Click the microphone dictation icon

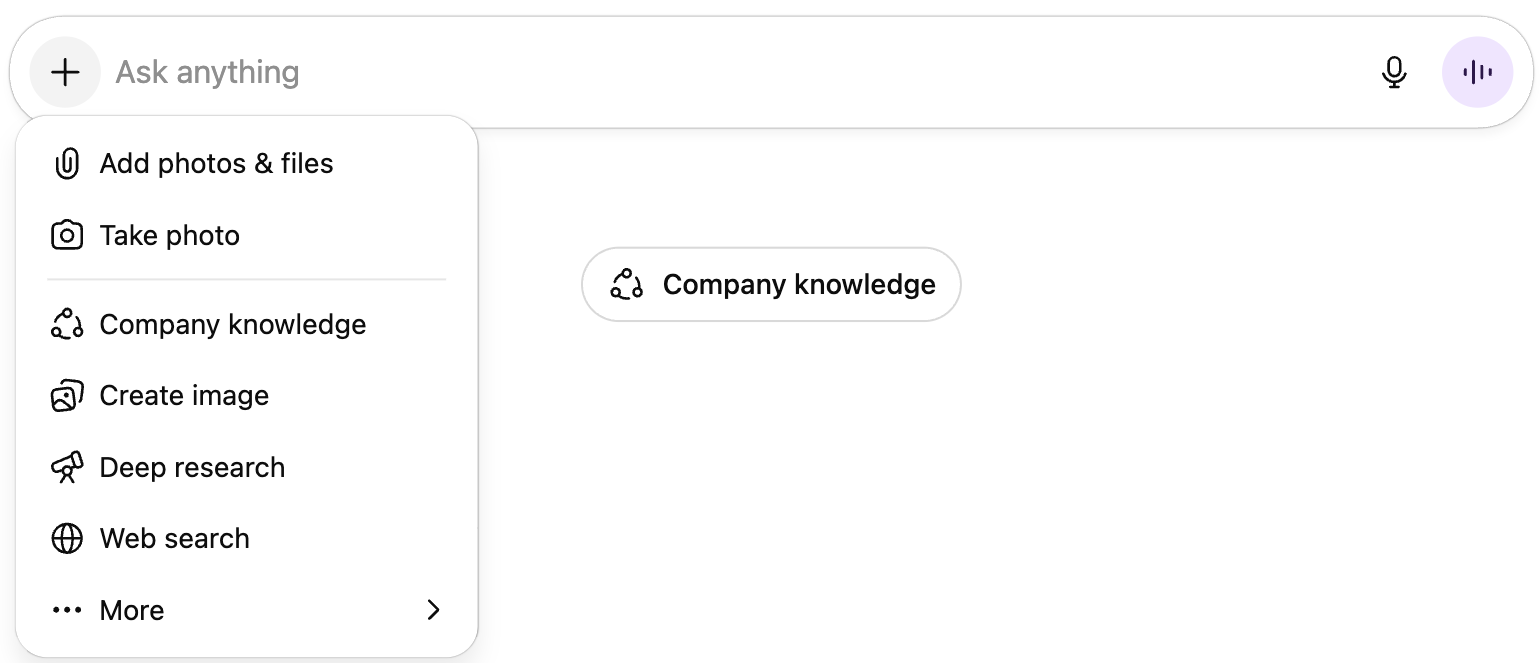(x=1394, y=72)
